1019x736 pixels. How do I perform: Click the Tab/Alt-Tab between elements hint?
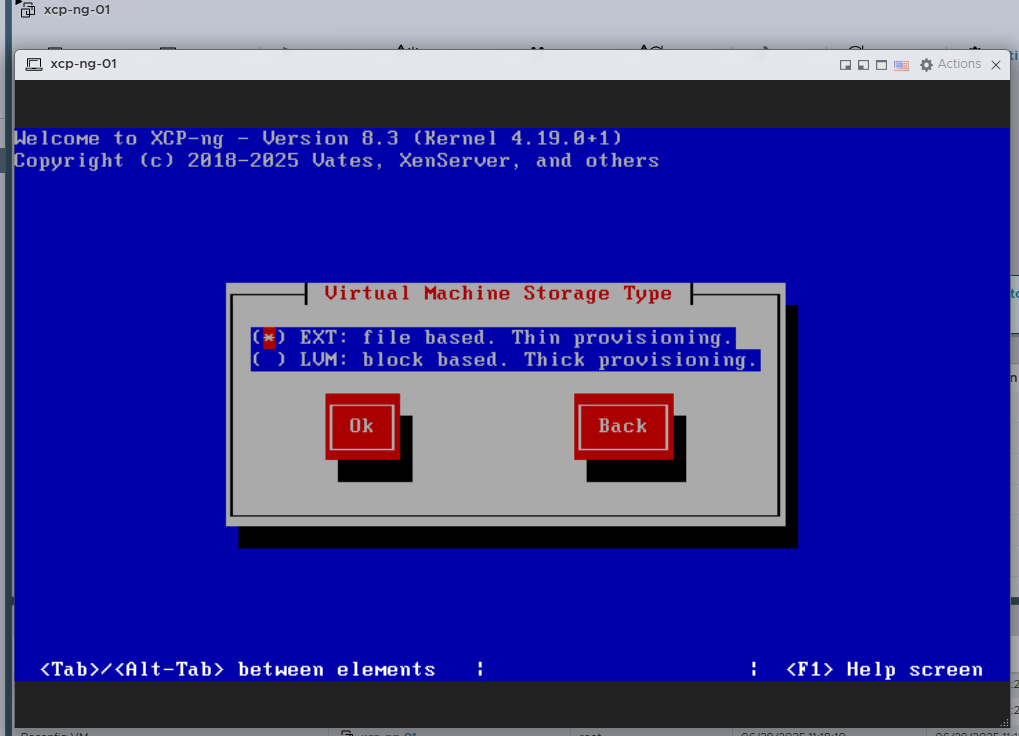coord(238,669)
